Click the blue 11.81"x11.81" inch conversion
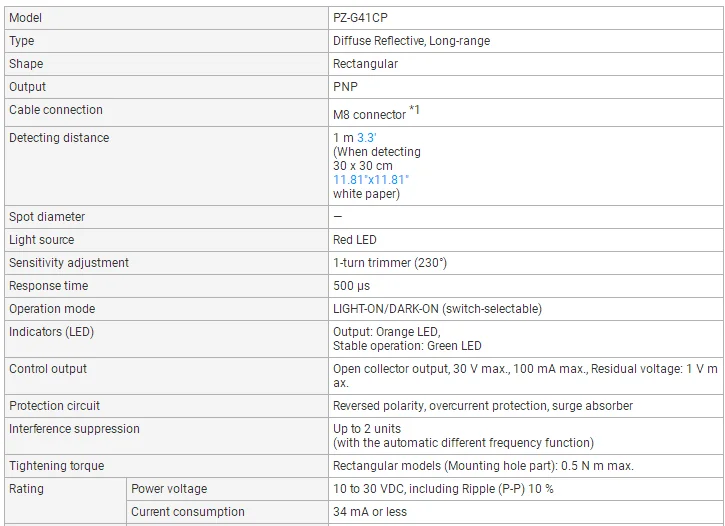 [x=371, y=180]
